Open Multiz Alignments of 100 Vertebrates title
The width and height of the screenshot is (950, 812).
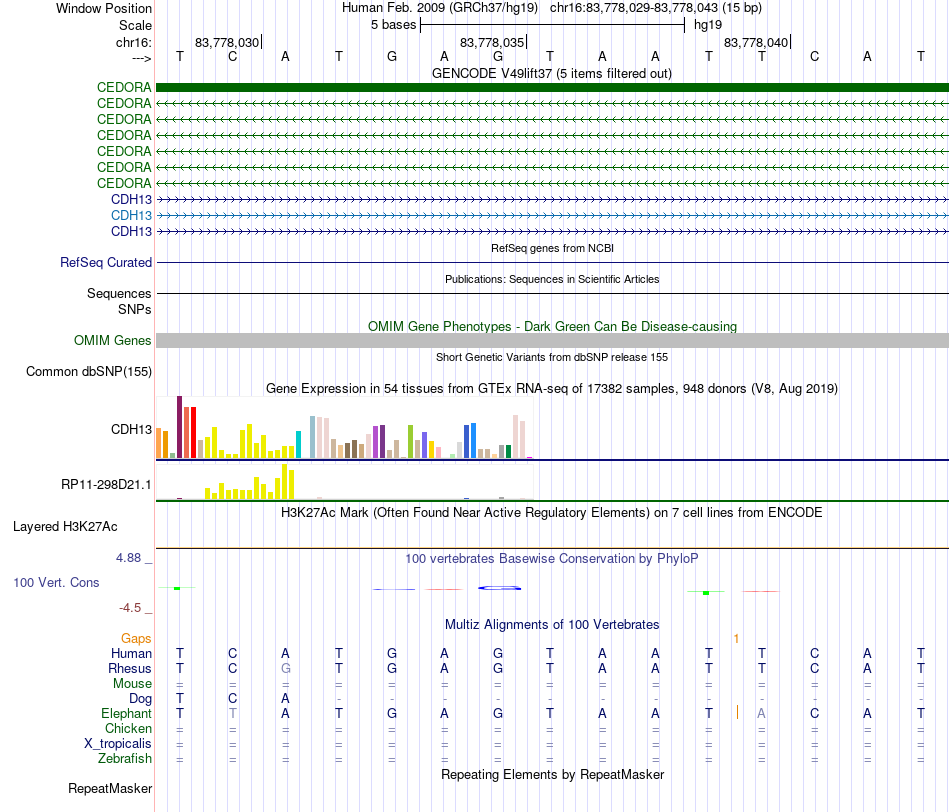[552, 624]
